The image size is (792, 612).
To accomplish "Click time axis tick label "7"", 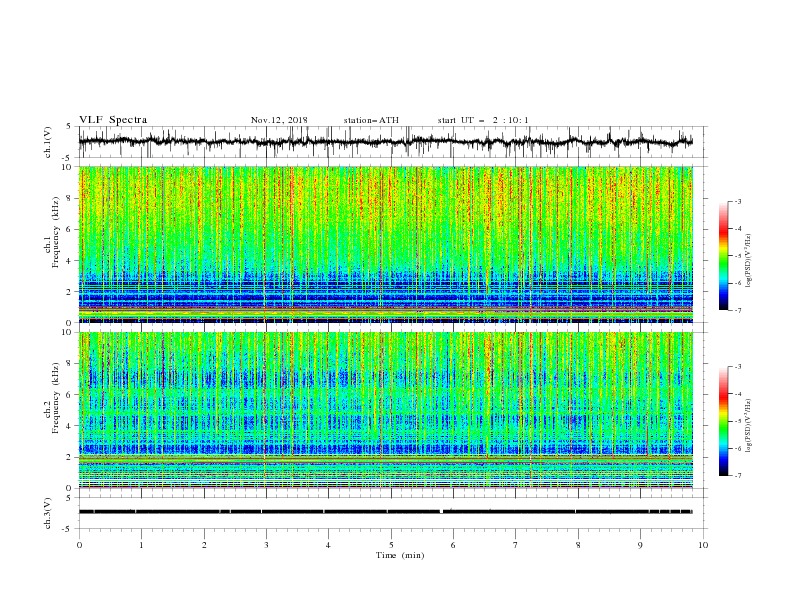I will point(516,545).
